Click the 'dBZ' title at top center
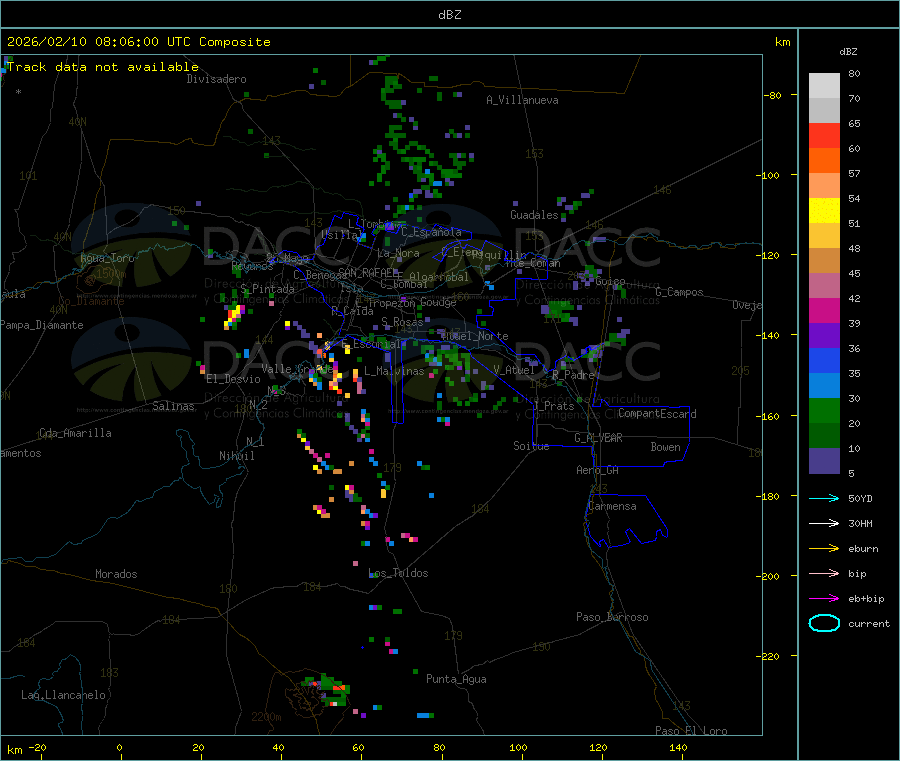This screenshot has width=900, height=761. coord(449,15)
